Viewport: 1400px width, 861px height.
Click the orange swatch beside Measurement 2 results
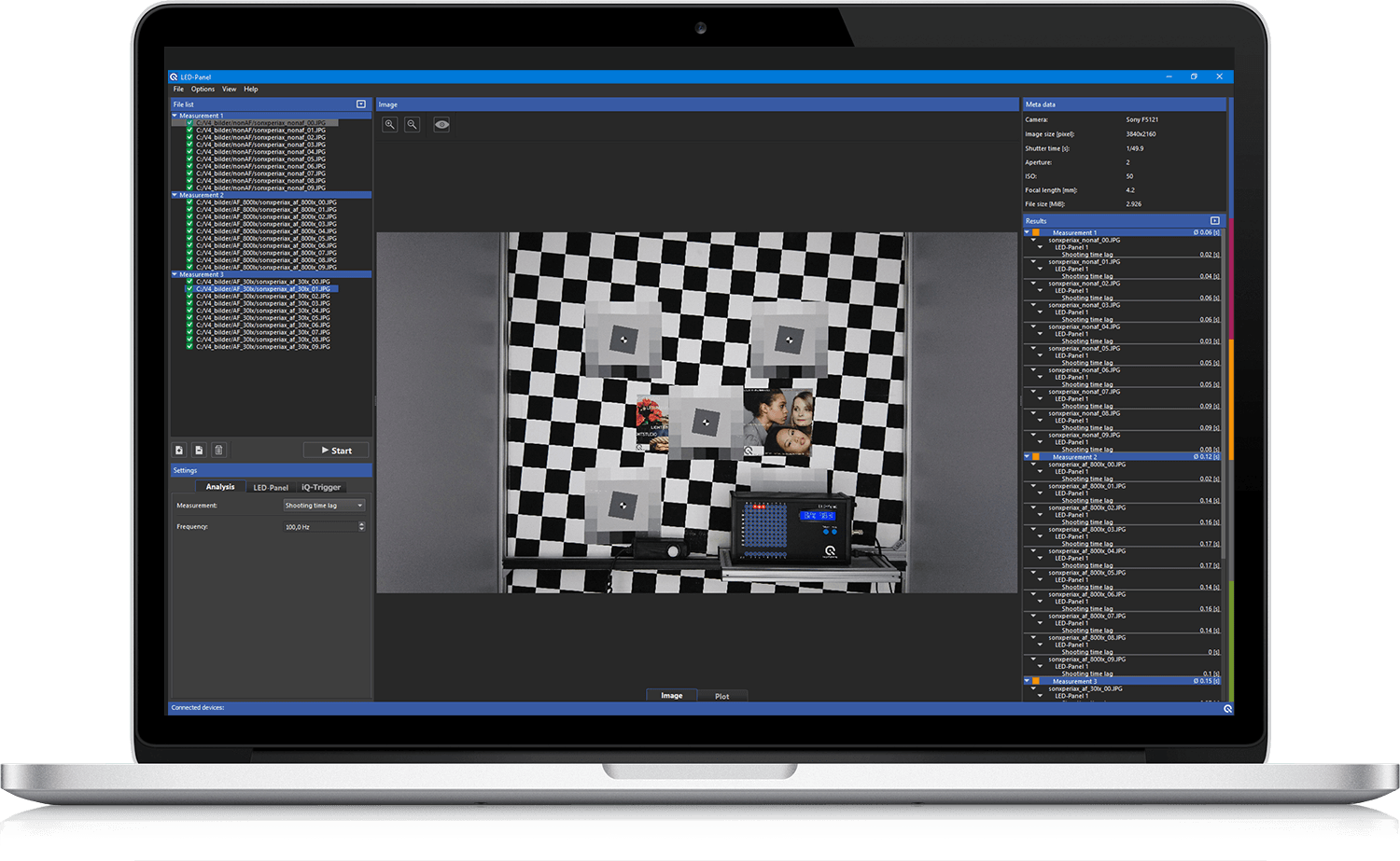click(1035, 457)
